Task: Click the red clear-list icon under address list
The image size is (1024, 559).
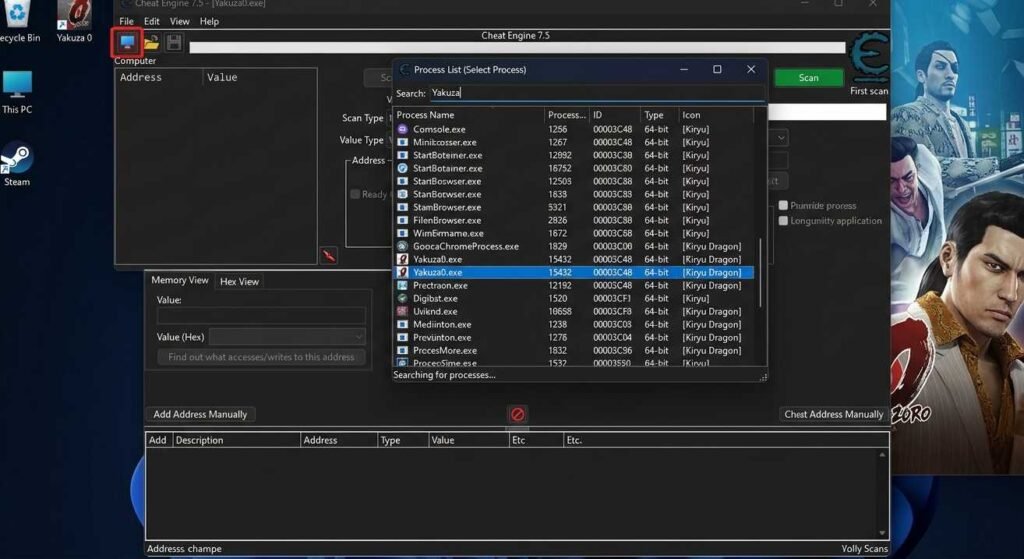Action: (329, 255)
